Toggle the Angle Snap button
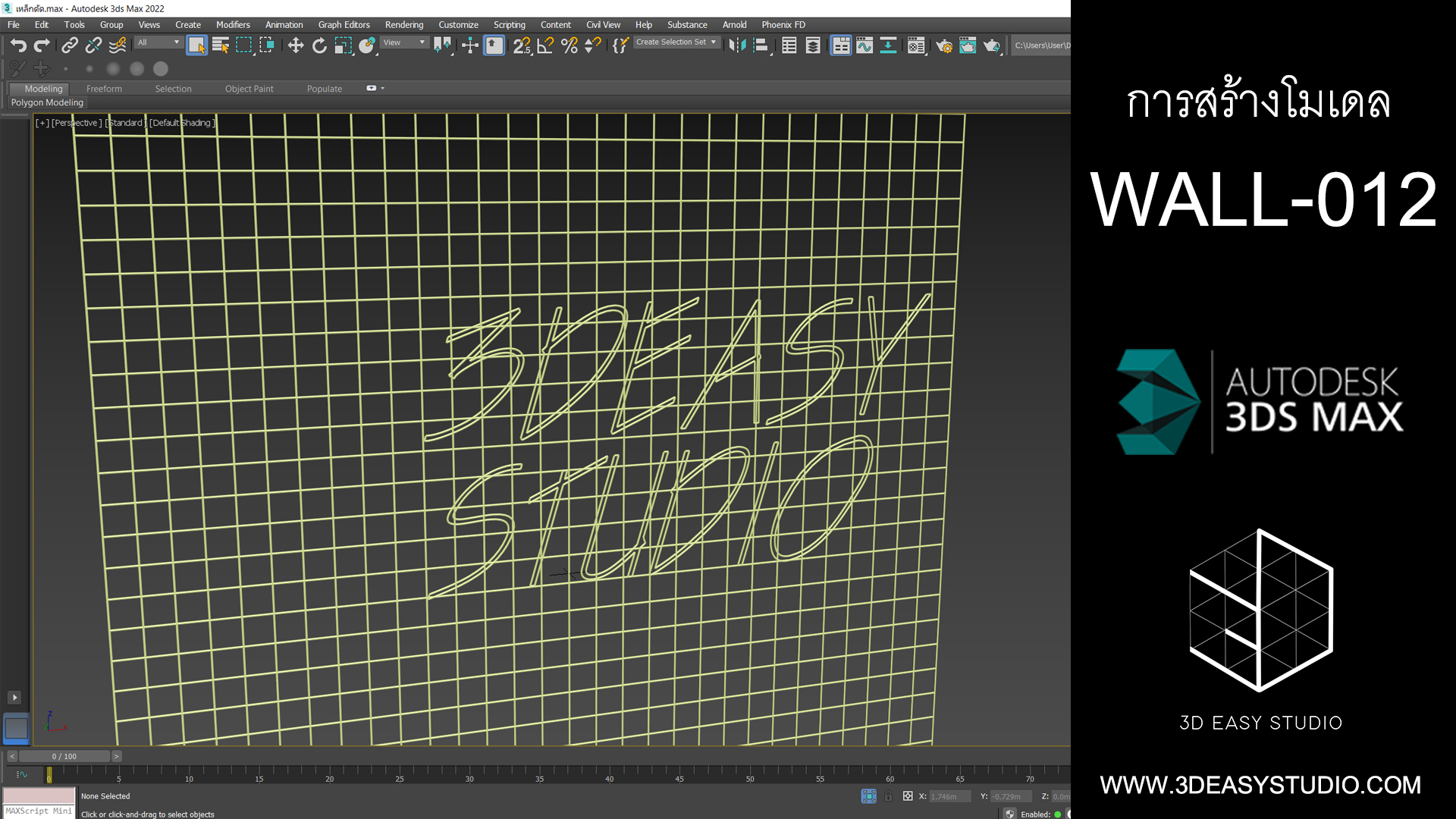Image resolution: width=1456 pixels, height=819 pixels. [x=545, y=45]
